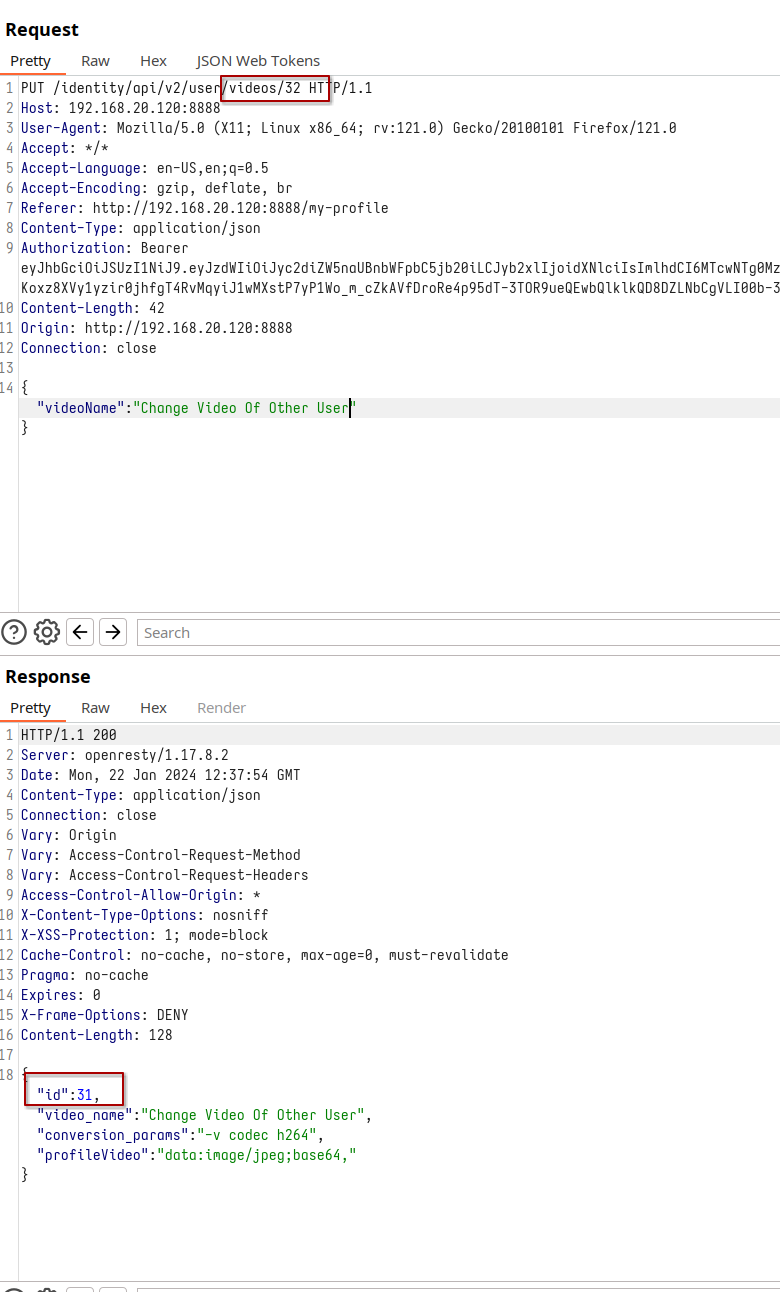Switch the Request view to the Raw tab
780x1292 pixels.
[96, 61]
